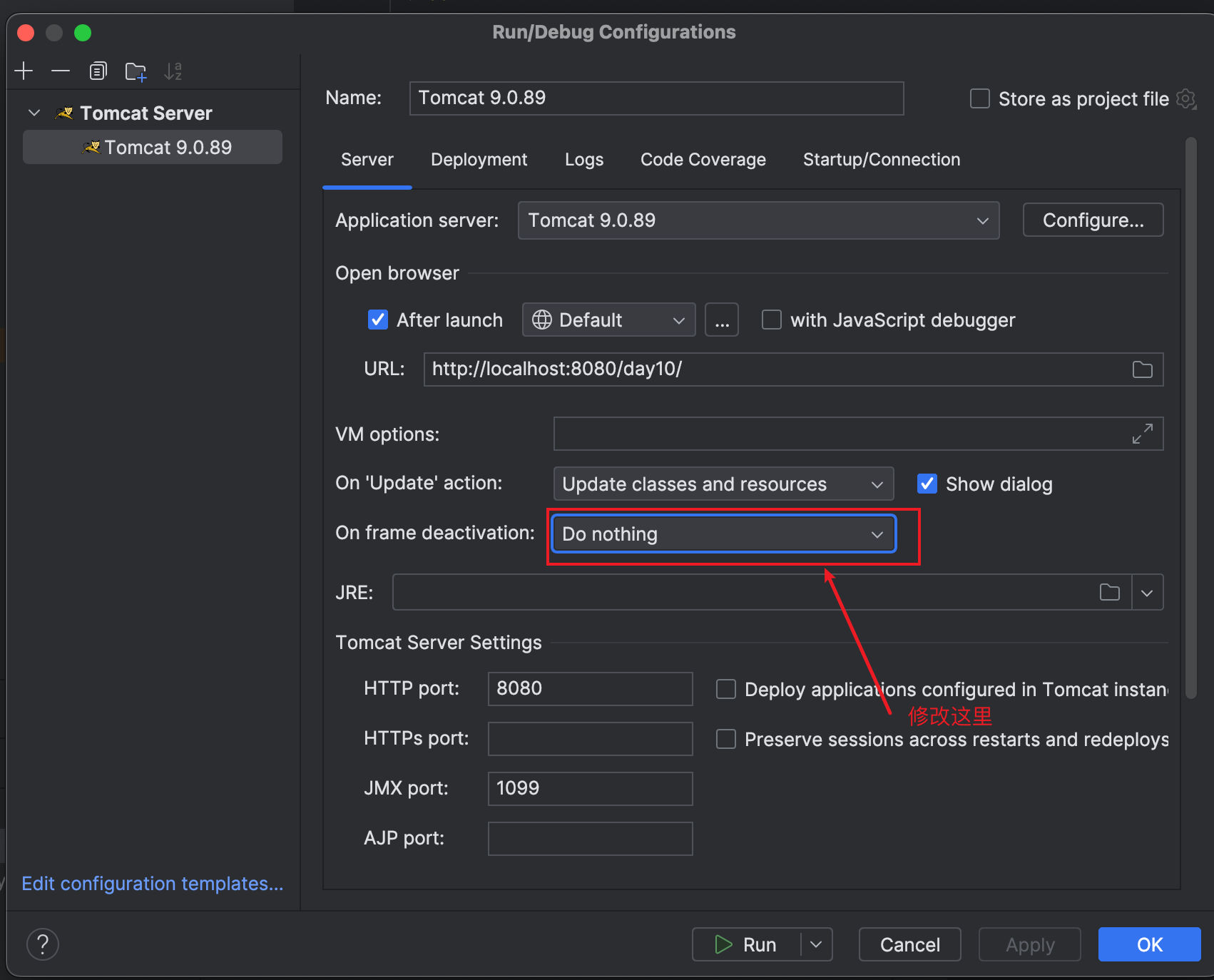The image size is (1214, 980).
Task: Click the Configure... button
Action: click(1092, 220)
